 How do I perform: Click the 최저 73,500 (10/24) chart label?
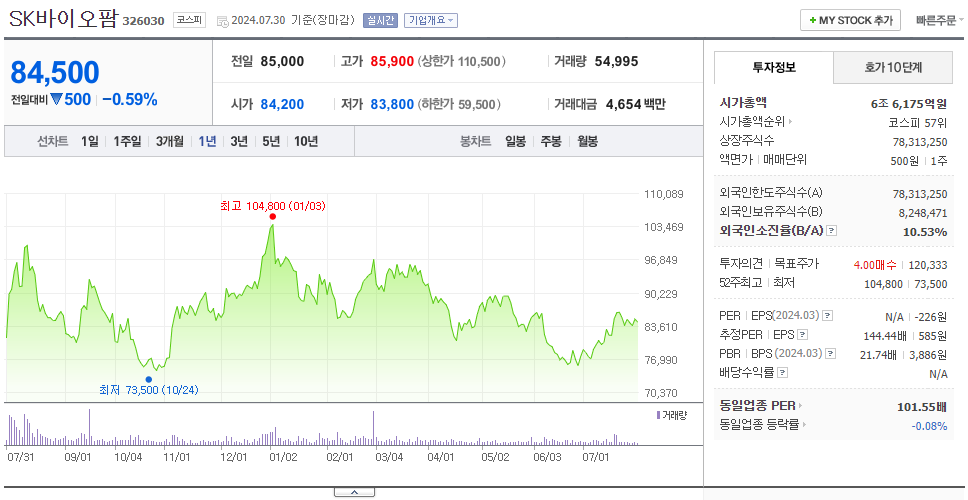tap(149, 390)
